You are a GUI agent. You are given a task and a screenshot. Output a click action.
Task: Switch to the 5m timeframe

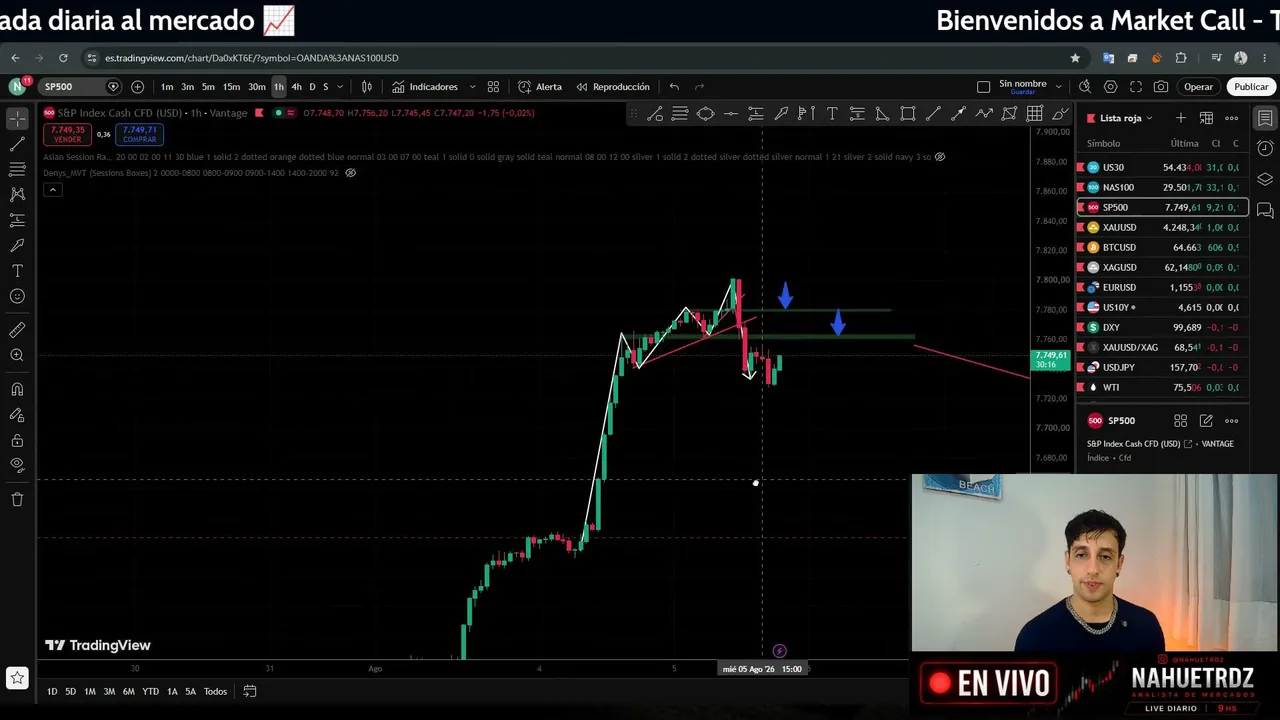click(x=208, y=87)
